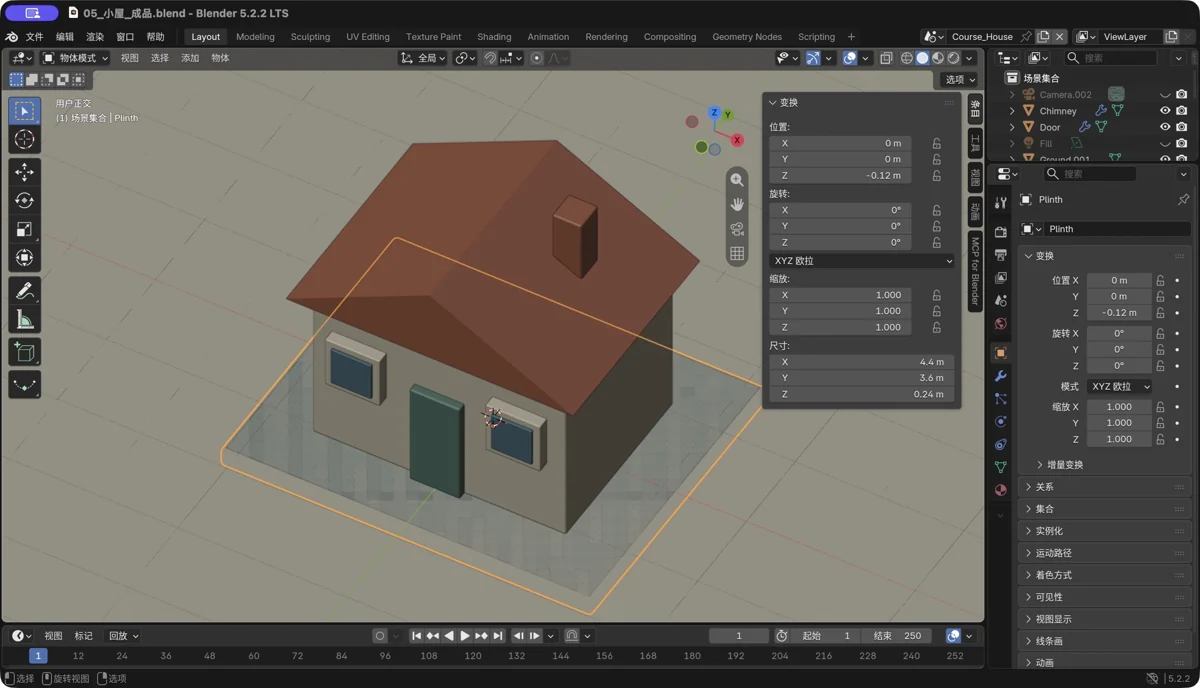Select the Annotate pencil tool
Image resolution: width=1200 pixels, height=688 pixels.
tap(25, 291)
